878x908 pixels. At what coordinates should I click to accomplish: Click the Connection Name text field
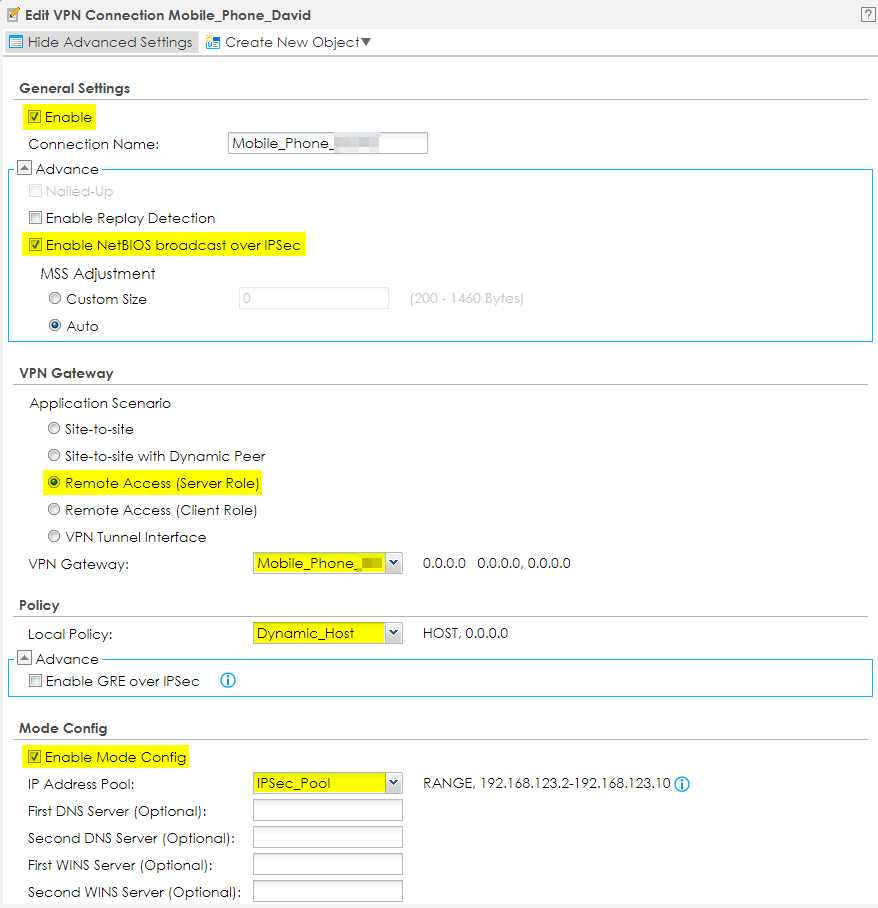[x=327, y=143]
